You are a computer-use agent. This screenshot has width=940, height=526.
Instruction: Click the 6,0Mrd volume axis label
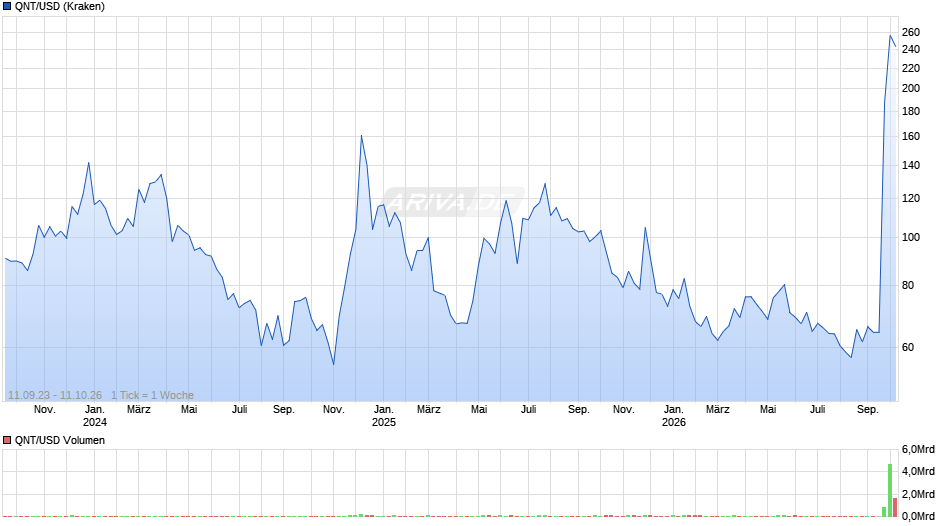point(918,450)
